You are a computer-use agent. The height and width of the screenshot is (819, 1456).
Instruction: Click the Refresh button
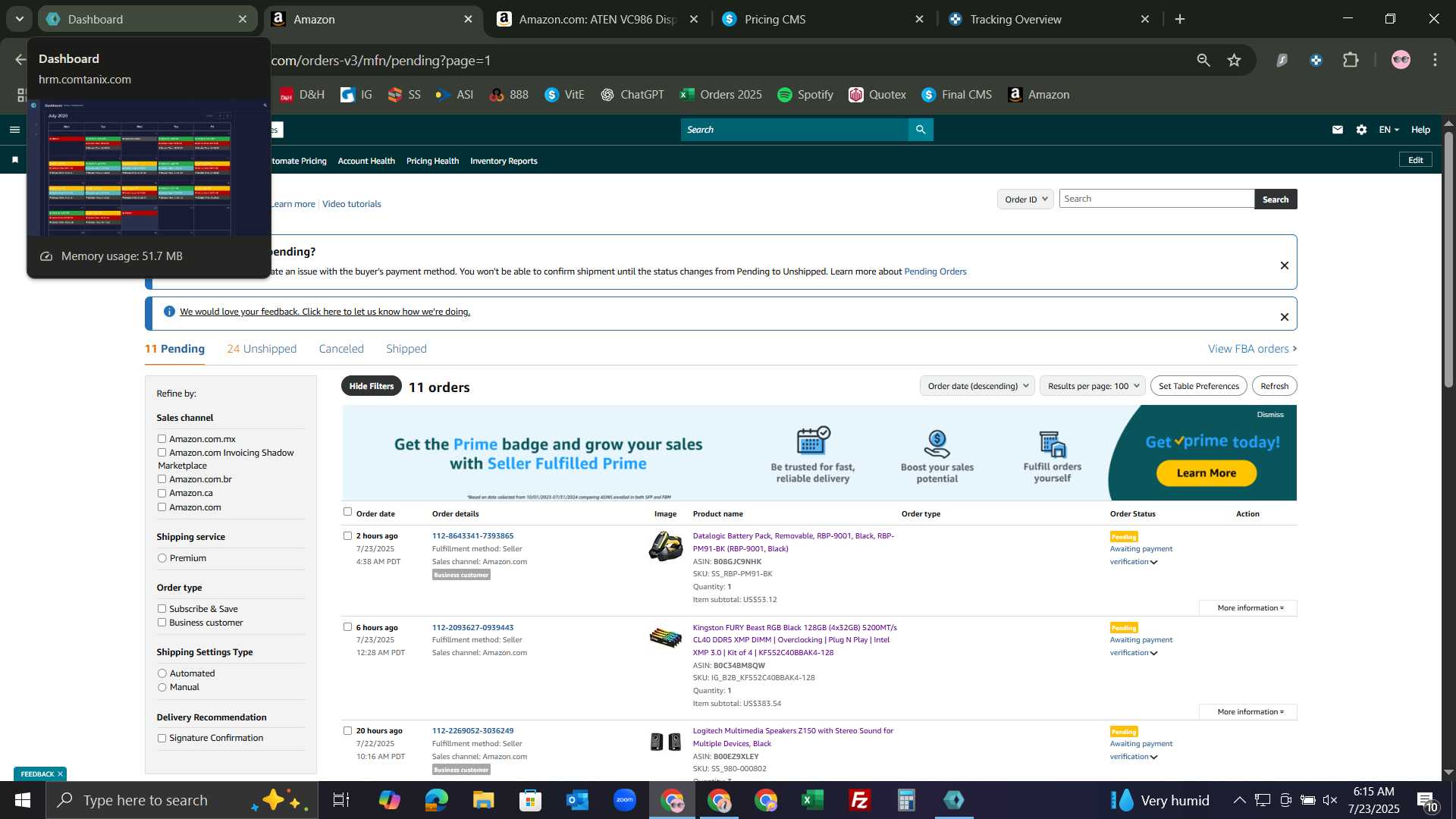coord(1274,386)
